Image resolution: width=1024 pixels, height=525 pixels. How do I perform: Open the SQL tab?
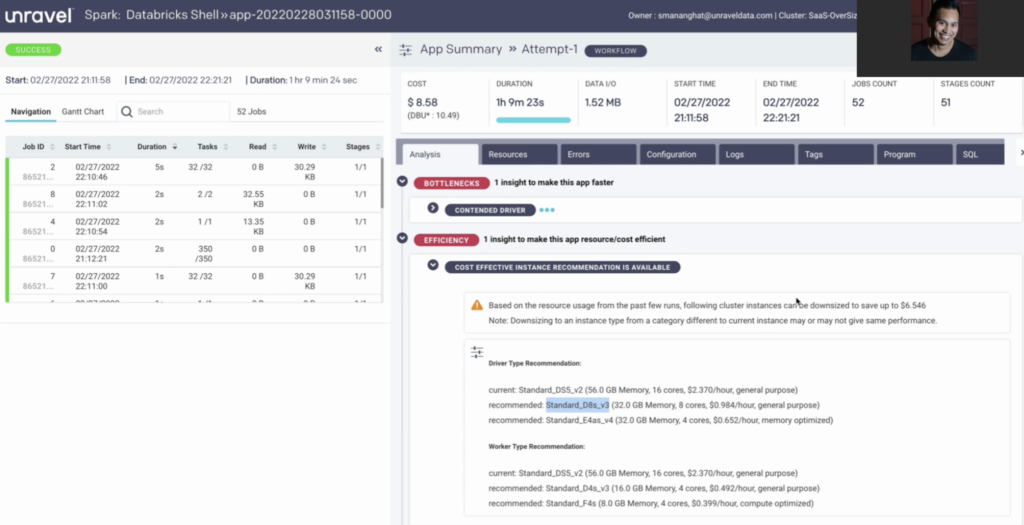coord(980,154)
